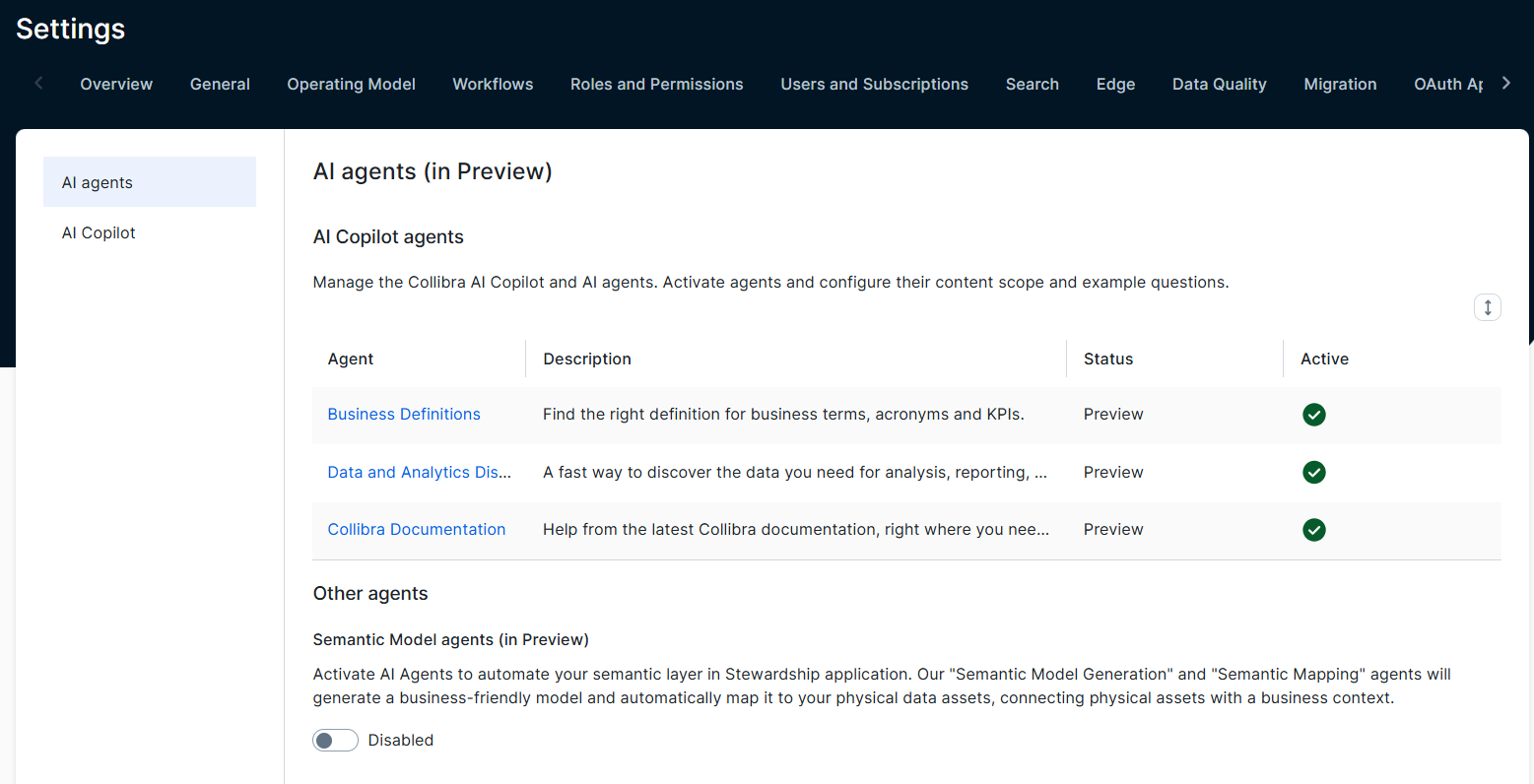Image resolution: width=1534 pixels, height=784 pixels.
Task: Go to Roles and Permissions tab
Action: tap(656, 85)
